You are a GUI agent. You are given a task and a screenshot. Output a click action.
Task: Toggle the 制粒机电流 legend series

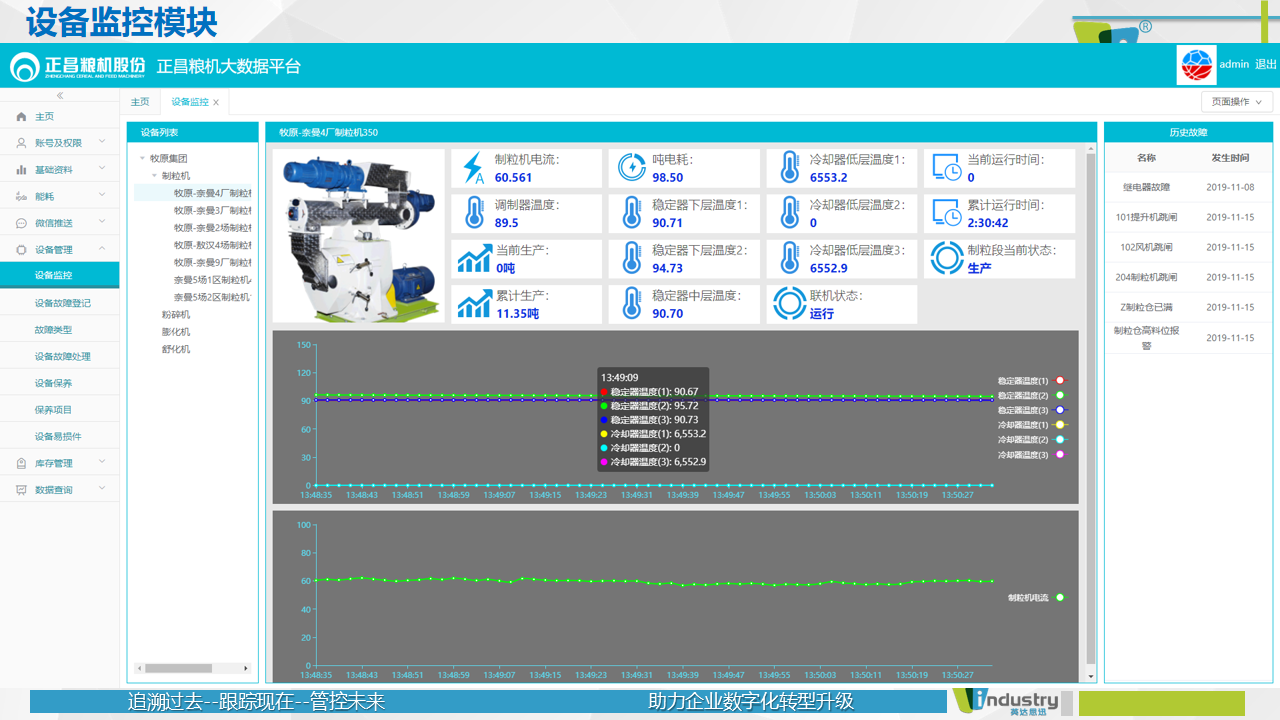(x=1036, y=597)
